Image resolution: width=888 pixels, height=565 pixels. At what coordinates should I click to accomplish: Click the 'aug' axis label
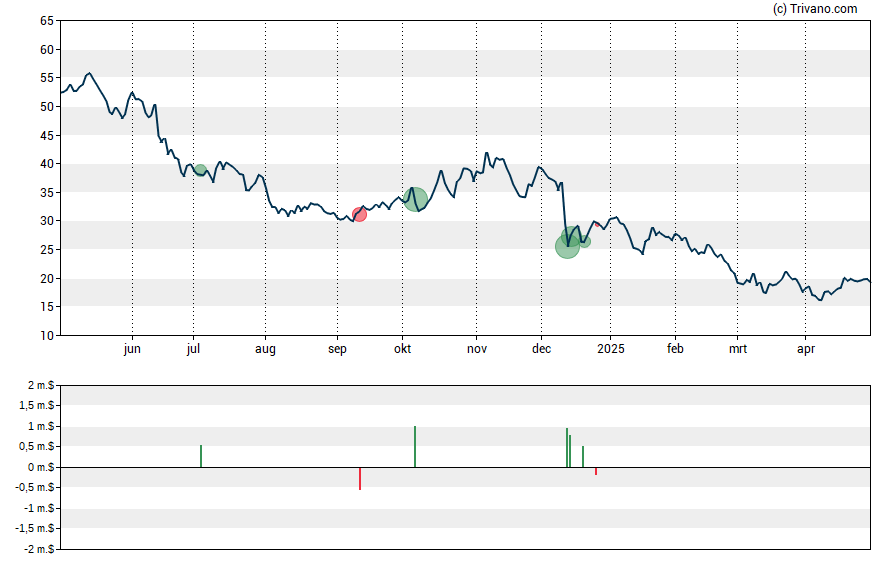click(265, 349)
